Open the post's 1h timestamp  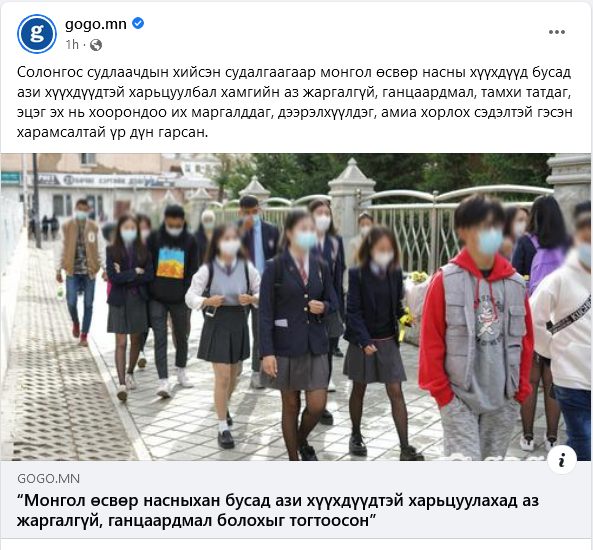coord(72,45)
